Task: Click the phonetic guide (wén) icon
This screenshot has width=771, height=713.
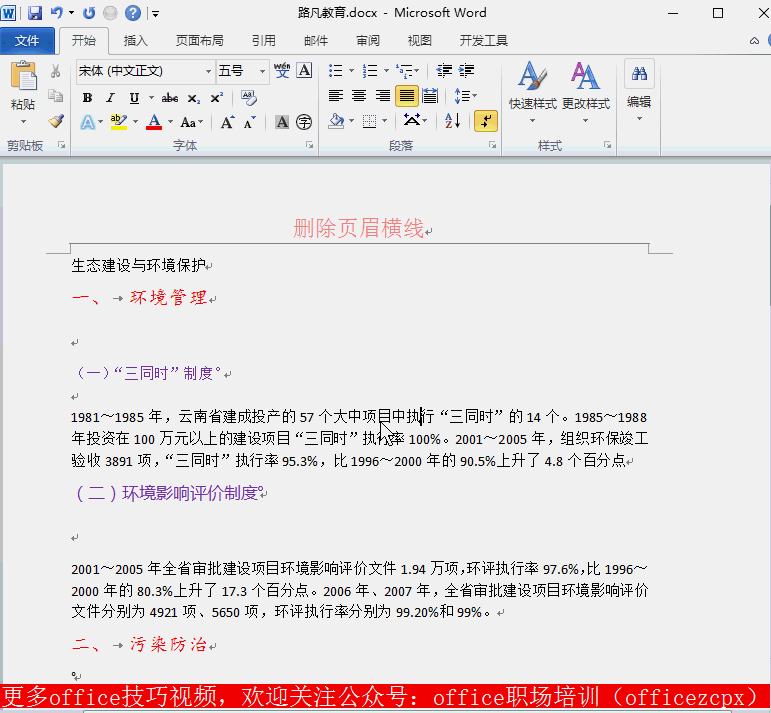Action: (x=282, y=71)
